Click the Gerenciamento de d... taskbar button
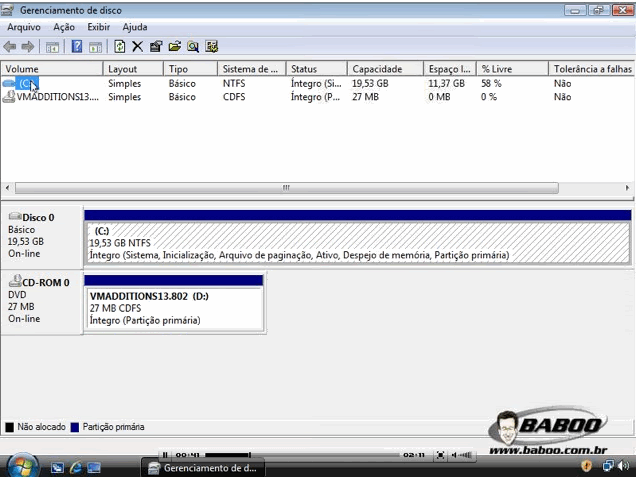Screen dimensions: 636x477 pos(203,468)
